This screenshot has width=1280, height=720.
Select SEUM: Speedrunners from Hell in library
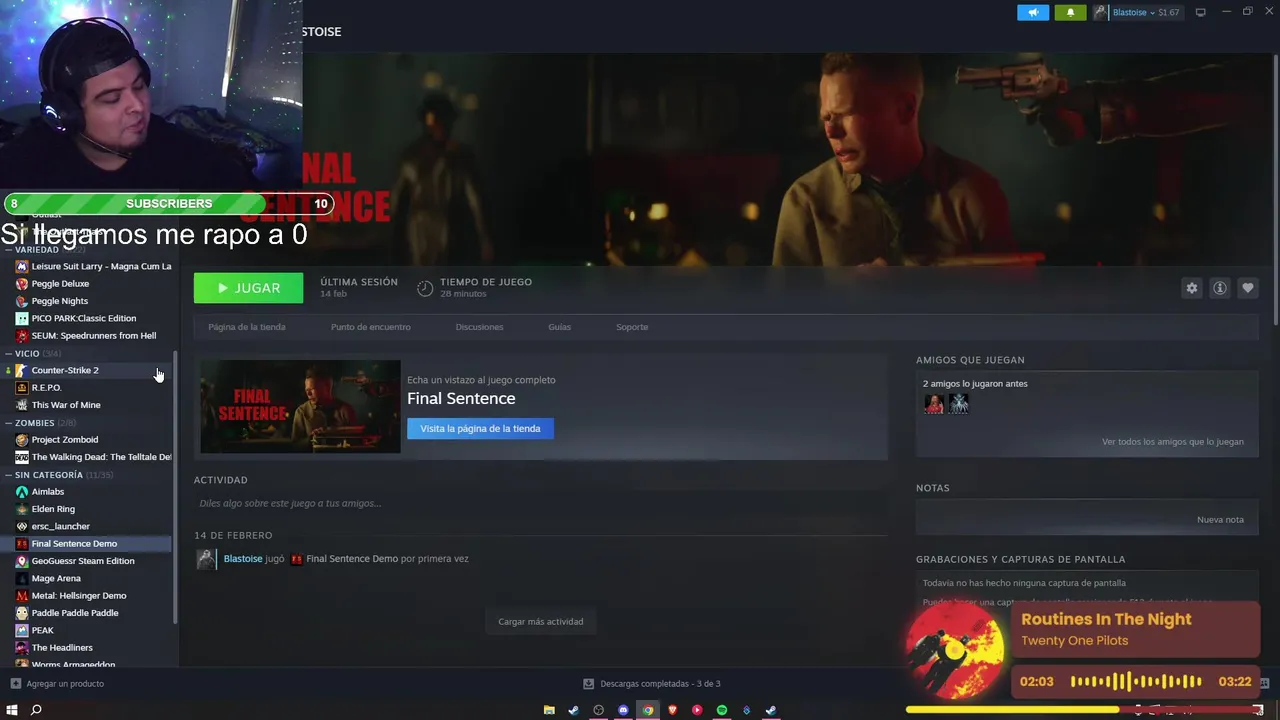point(94,336)
